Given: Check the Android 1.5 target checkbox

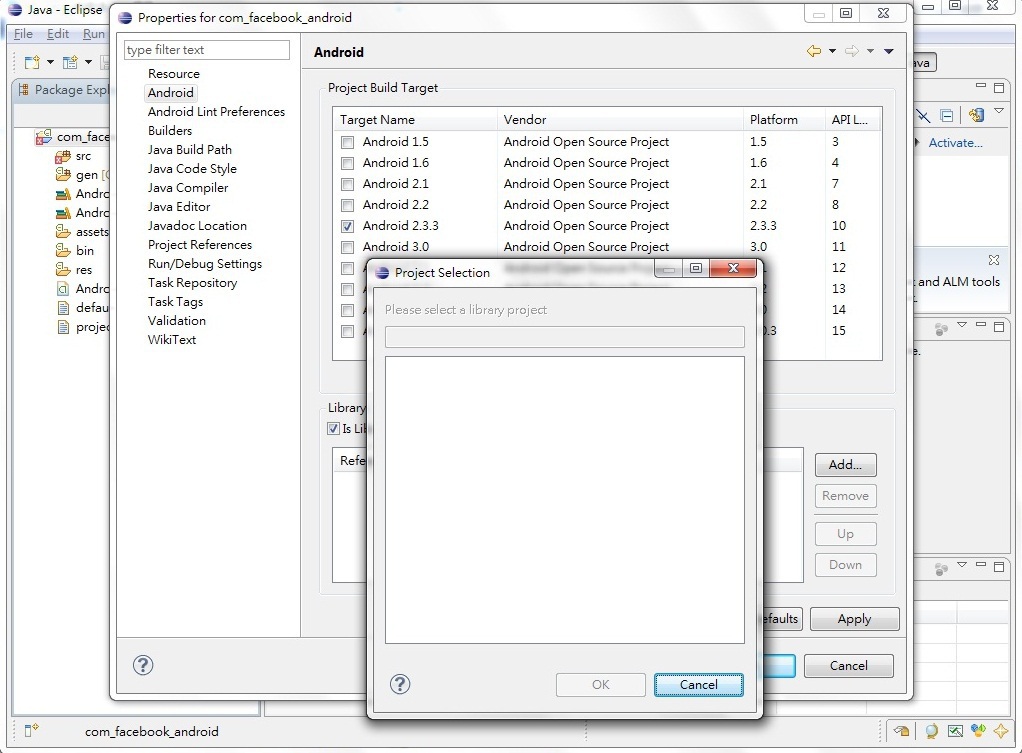Looking at the screenshot, I should point(347,142).
